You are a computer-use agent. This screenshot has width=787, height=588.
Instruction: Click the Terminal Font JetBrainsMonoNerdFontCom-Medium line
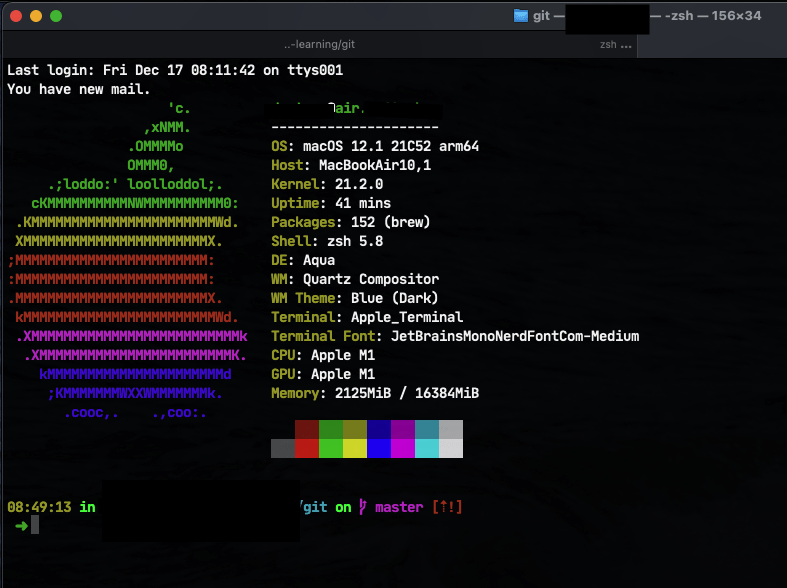coord(455,336)
